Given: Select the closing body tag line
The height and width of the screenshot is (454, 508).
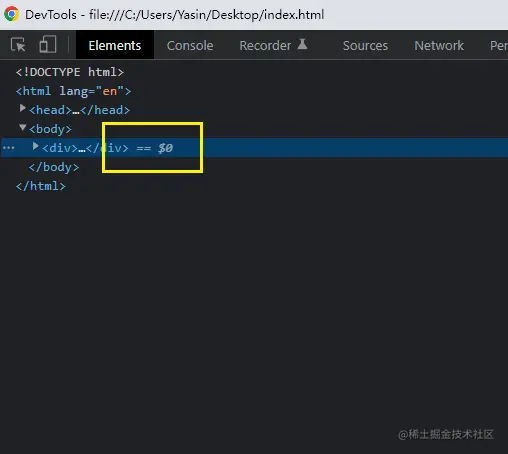Looking at the screenshot, I should coord(54,167).
